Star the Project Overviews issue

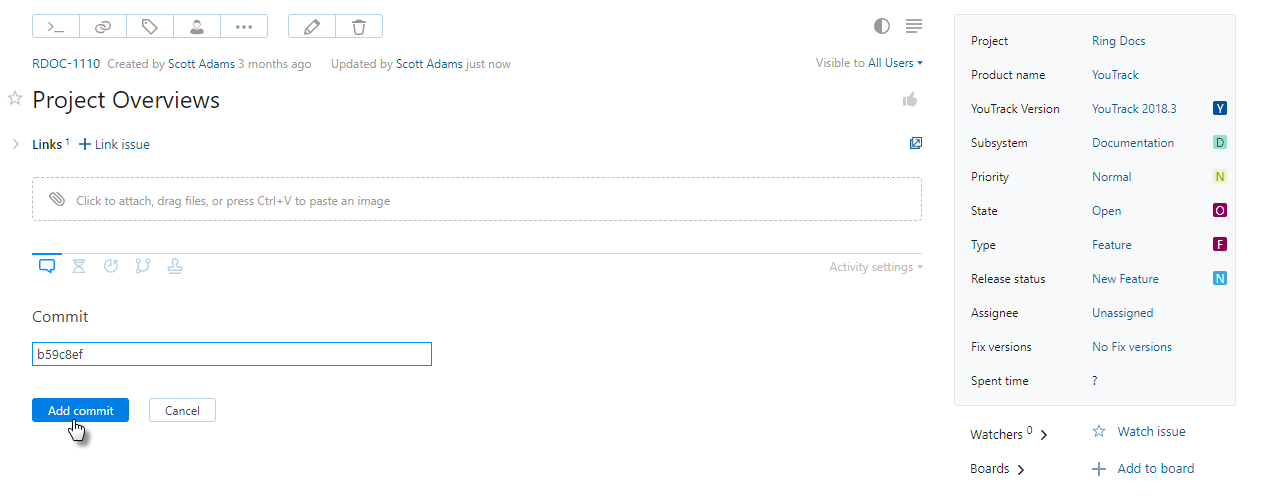pyautogui.click(x=15, y=98)
